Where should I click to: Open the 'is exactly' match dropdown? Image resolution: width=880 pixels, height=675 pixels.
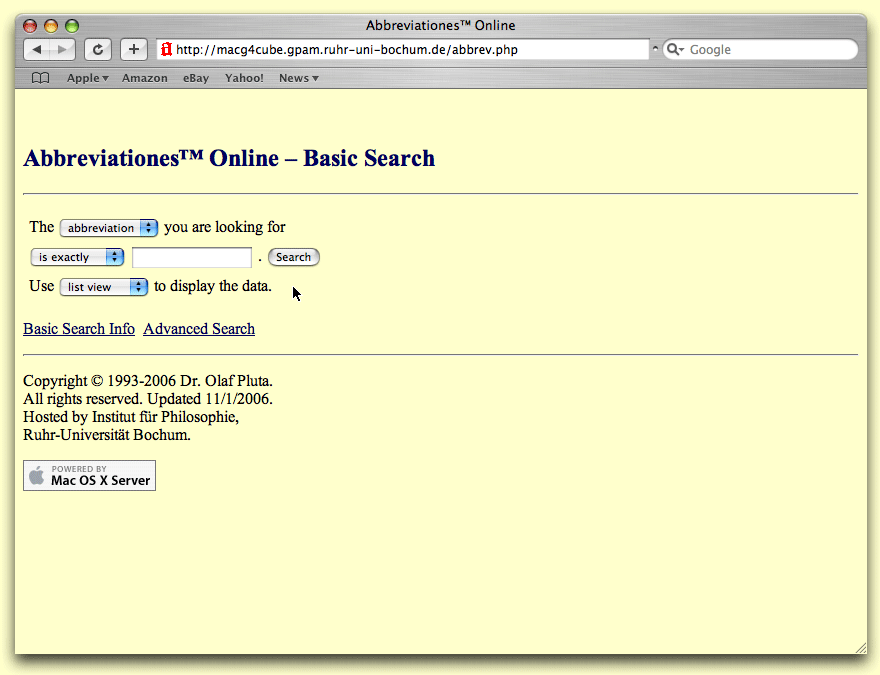[77, 257]
